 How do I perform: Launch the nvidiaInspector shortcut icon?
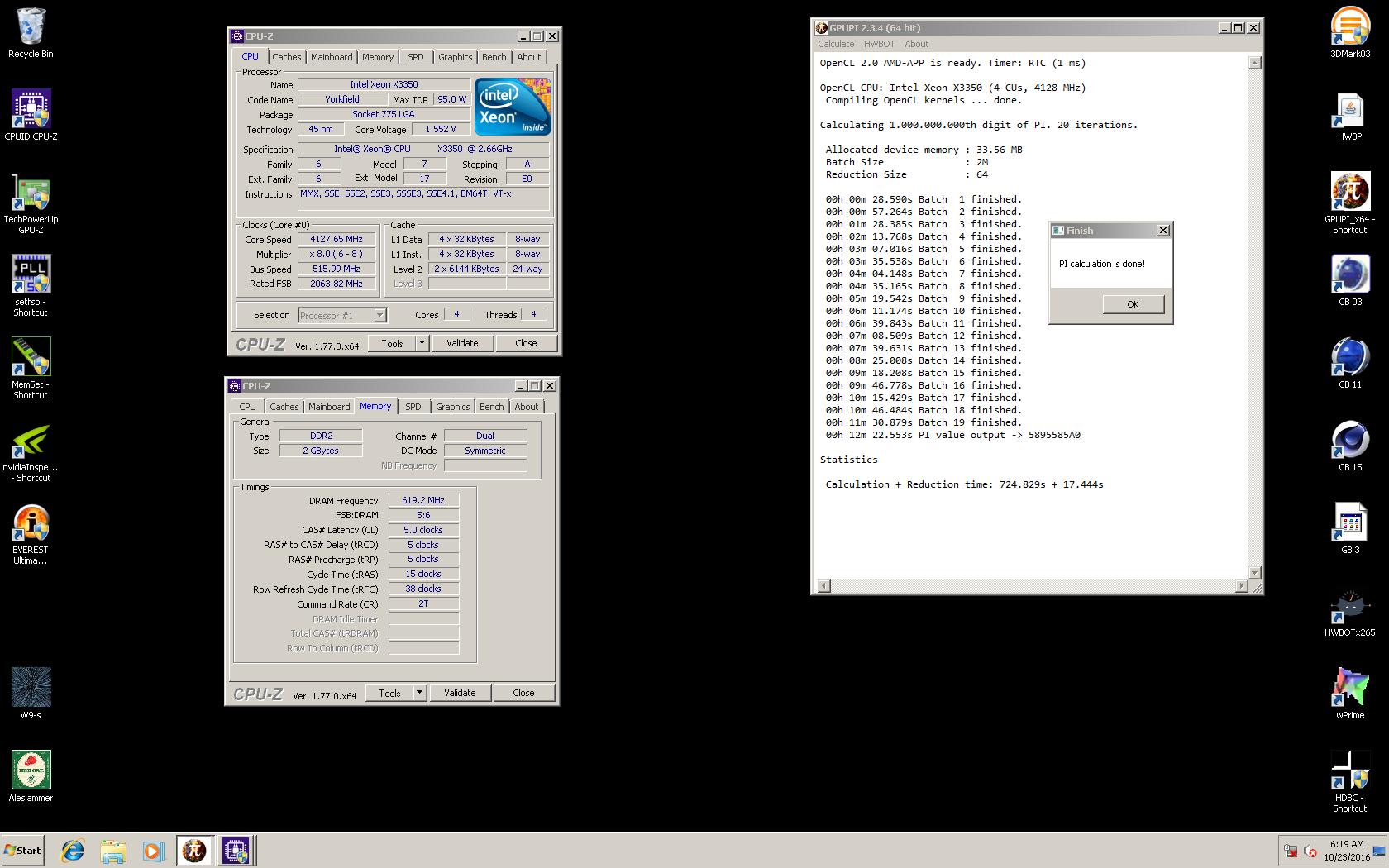tap(31, 451)
